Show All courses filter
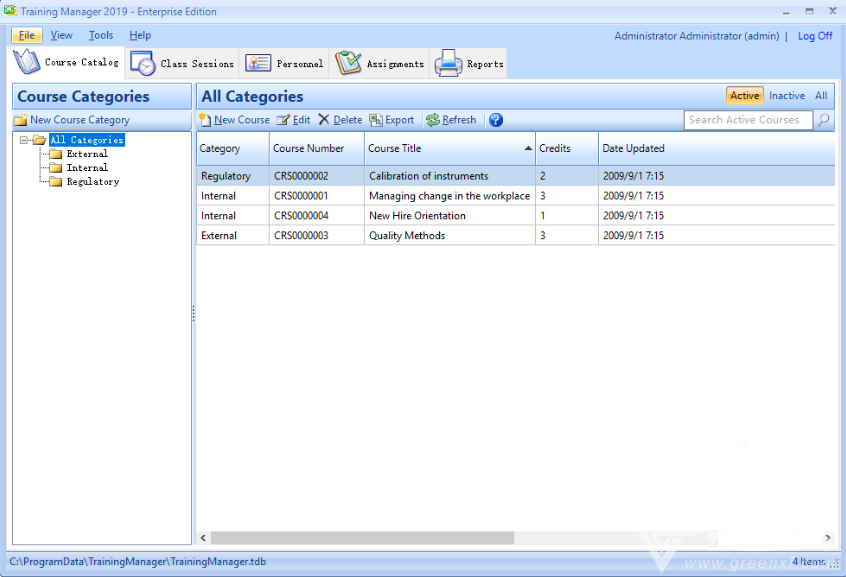Image resolution: width=846 pixels, height=577 pixels. click(x=821, y=96)
